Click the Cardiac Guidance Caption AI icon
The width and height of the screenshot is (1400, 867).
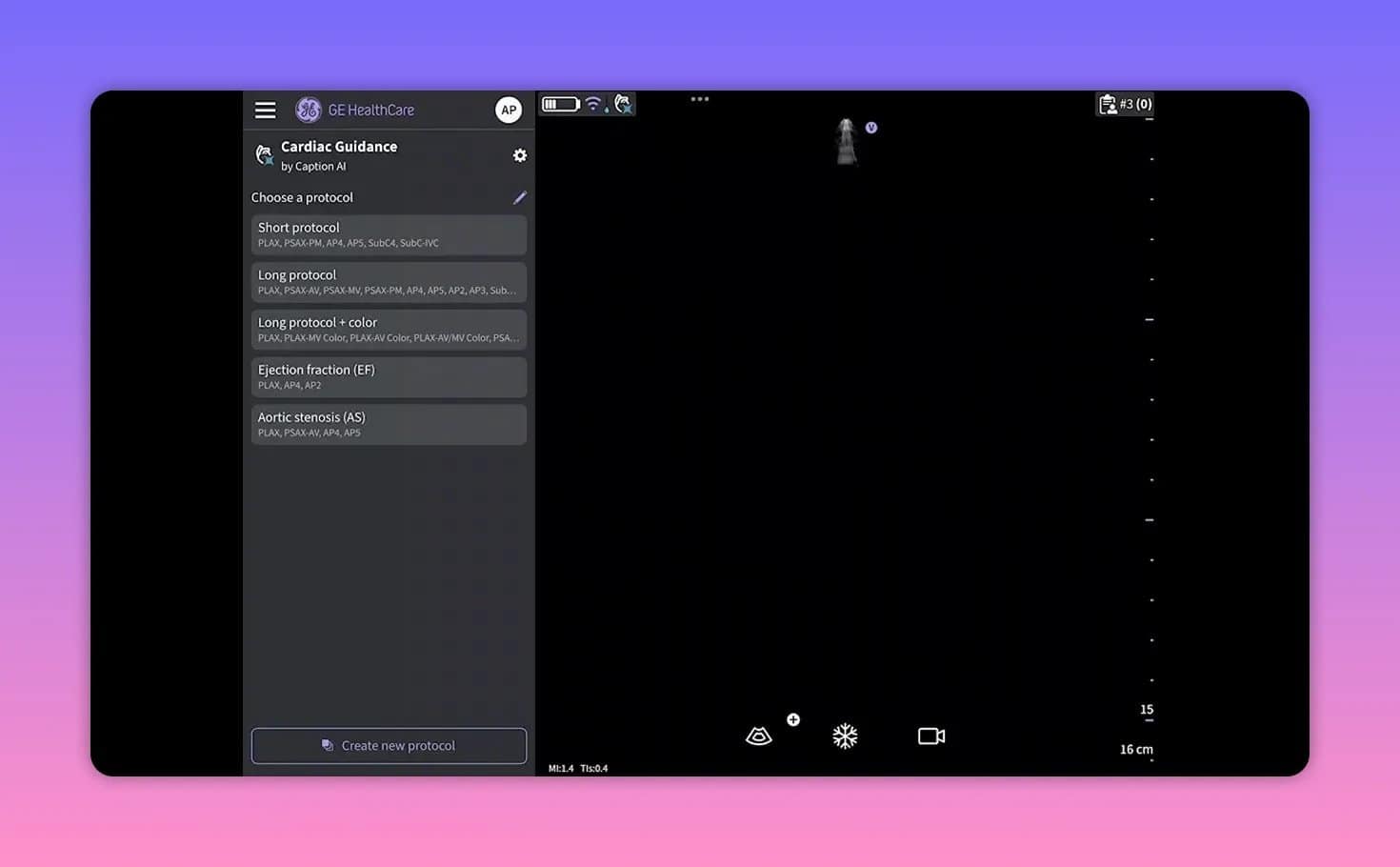click(x=264, y=154)
